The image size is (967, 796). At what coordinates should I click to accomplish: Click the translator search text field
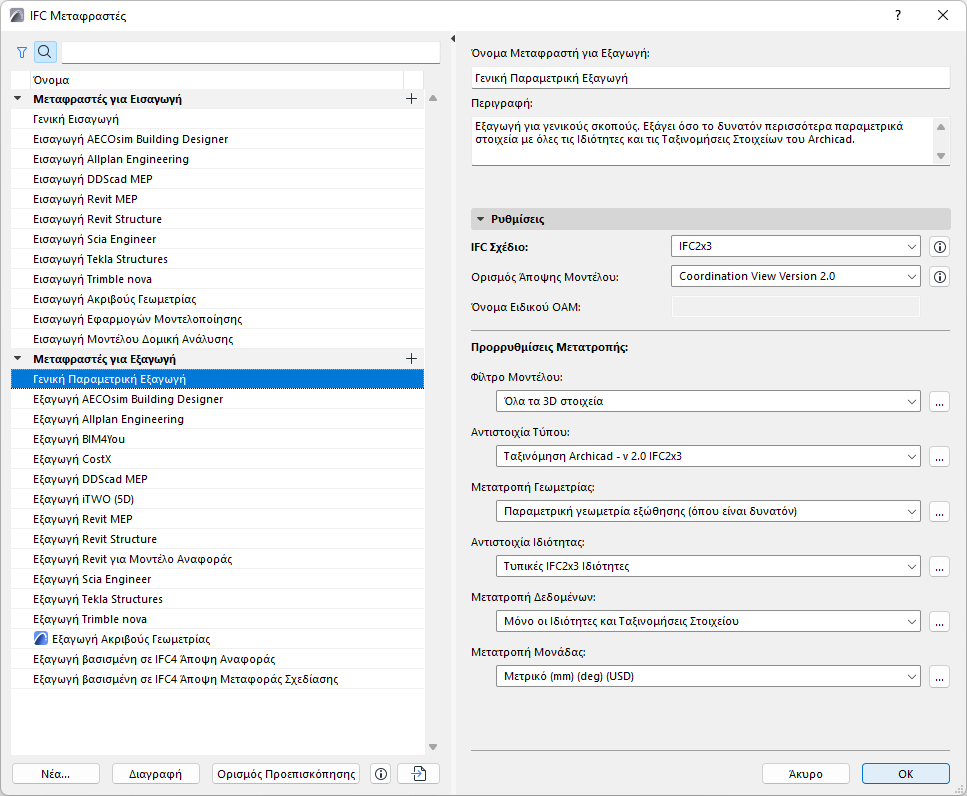(x=250, y=52)
